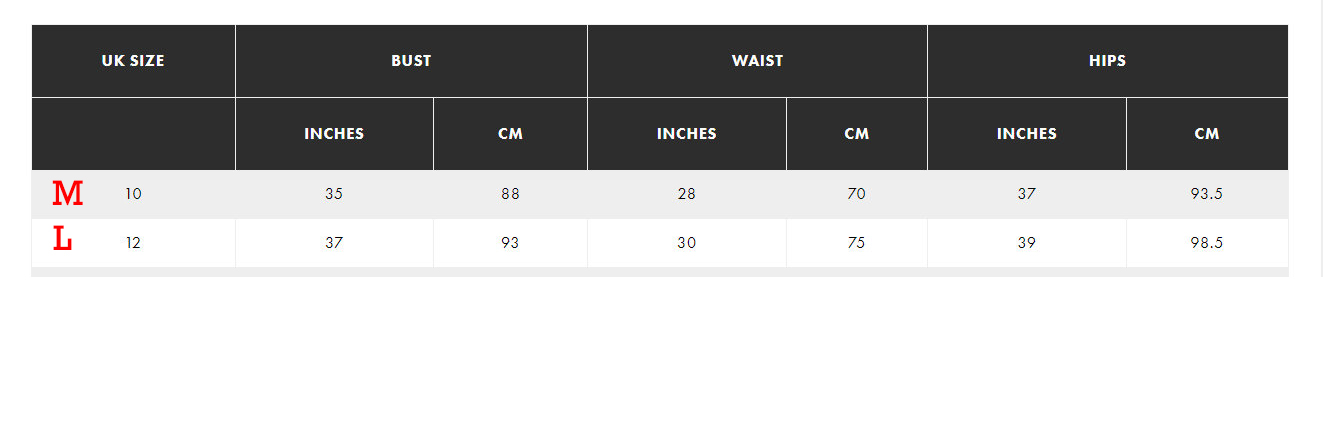Click the red M size label
Image resolution: width=1323 pixels, height=425 pixels.
[x=67, y=194]
